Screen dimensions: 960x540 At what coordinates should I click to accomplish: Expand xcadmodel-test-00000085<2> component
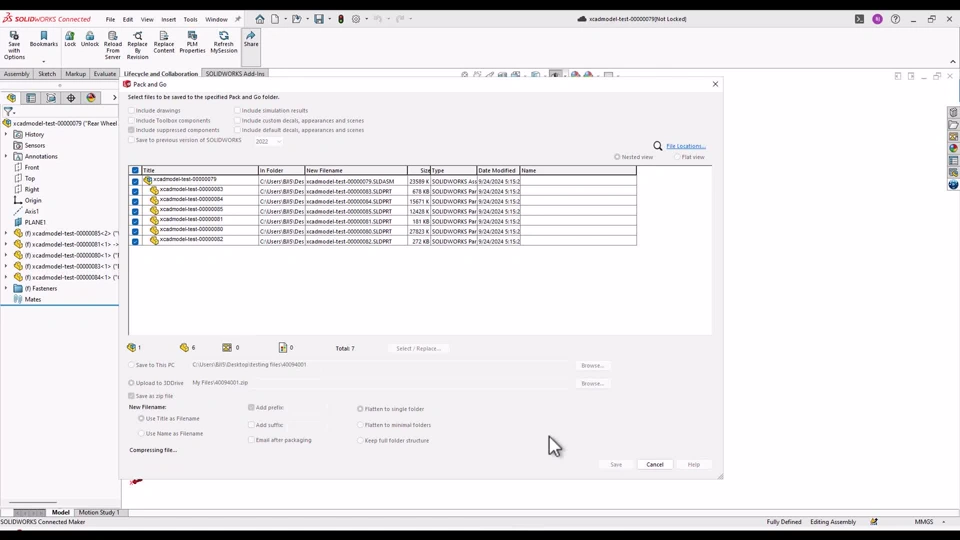tap(6, 233)
